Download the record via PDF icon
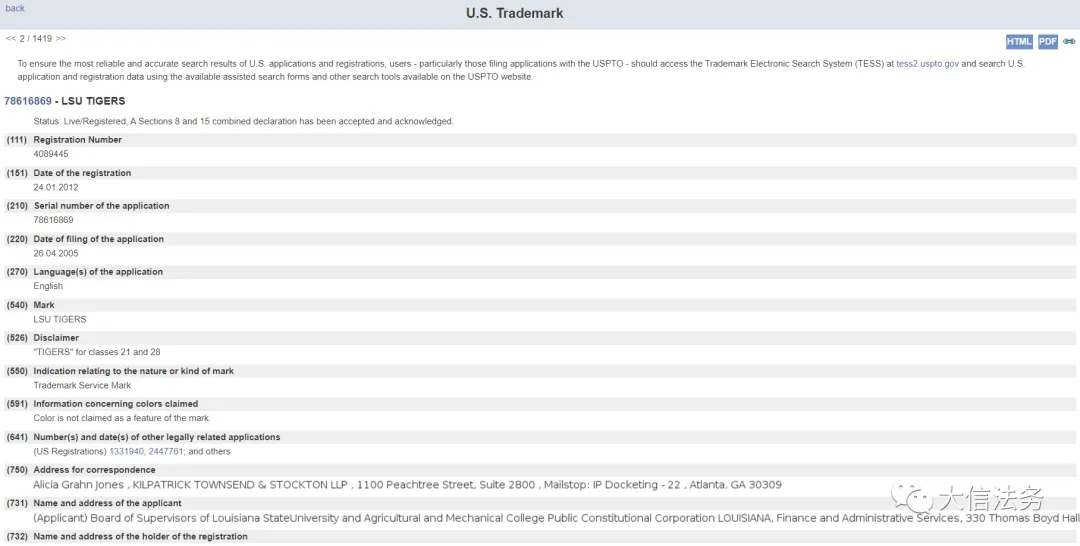 (x=1048, y=42)
